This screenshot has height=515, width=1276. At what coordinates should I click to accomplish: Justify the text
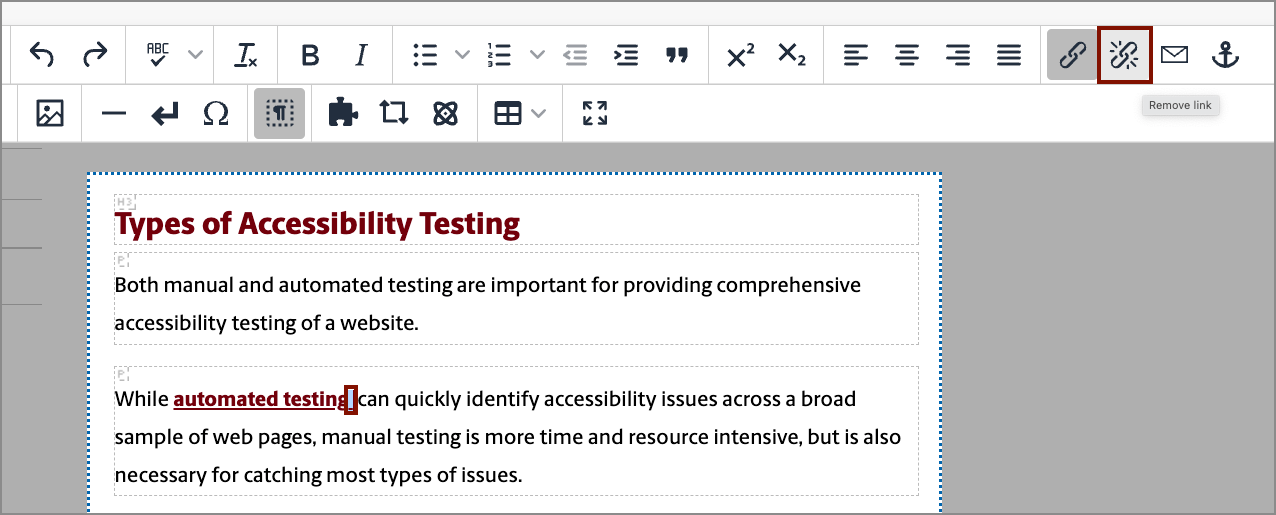pos(1009,55)
